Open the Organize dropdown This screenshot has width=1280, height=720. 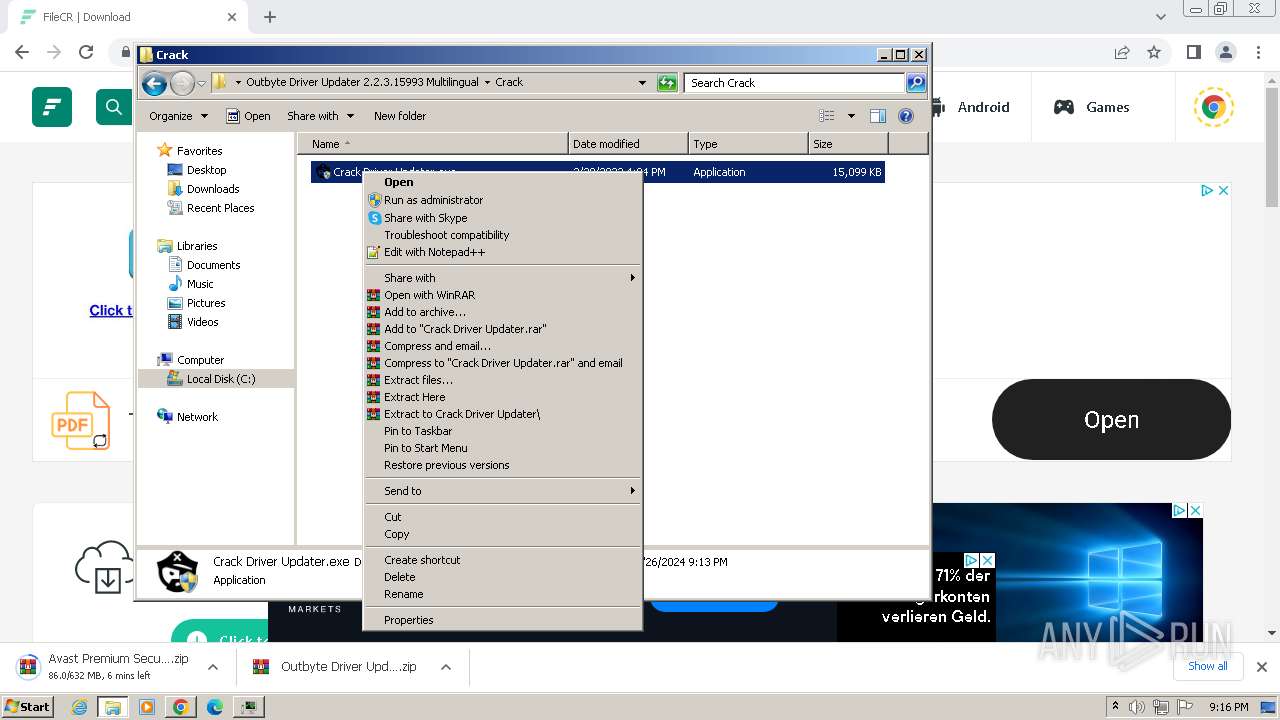pyautogui.click(x=178, y=116)
